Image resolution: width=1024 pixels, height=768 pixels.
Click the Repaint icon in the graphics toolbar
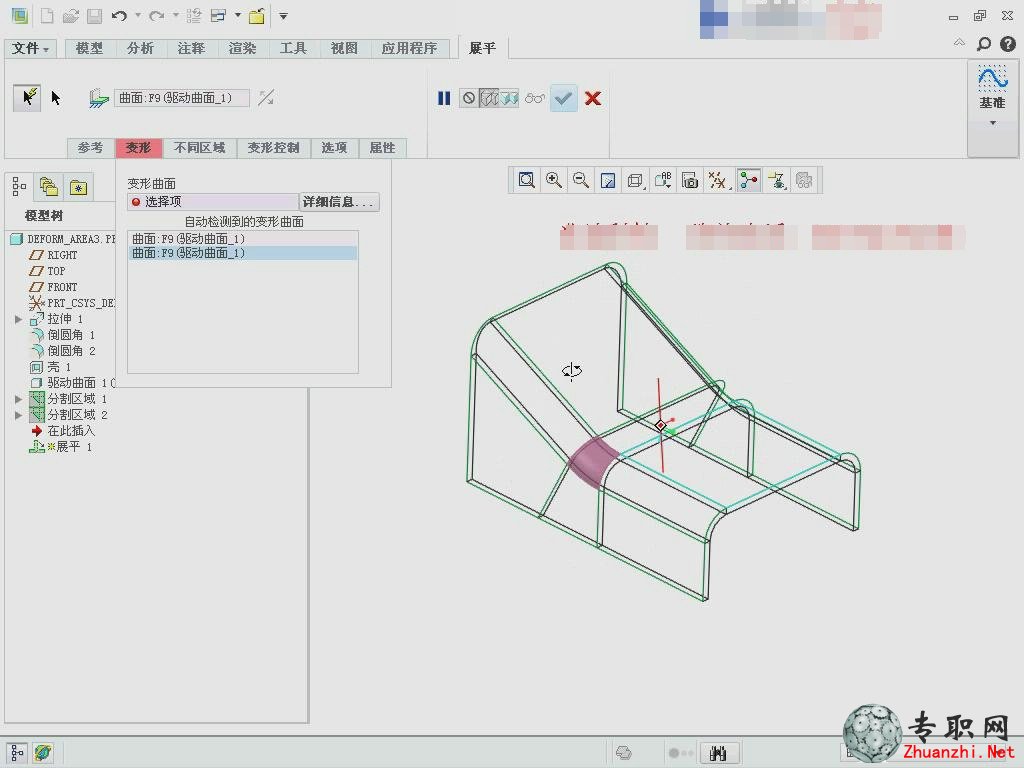(608, 180)
